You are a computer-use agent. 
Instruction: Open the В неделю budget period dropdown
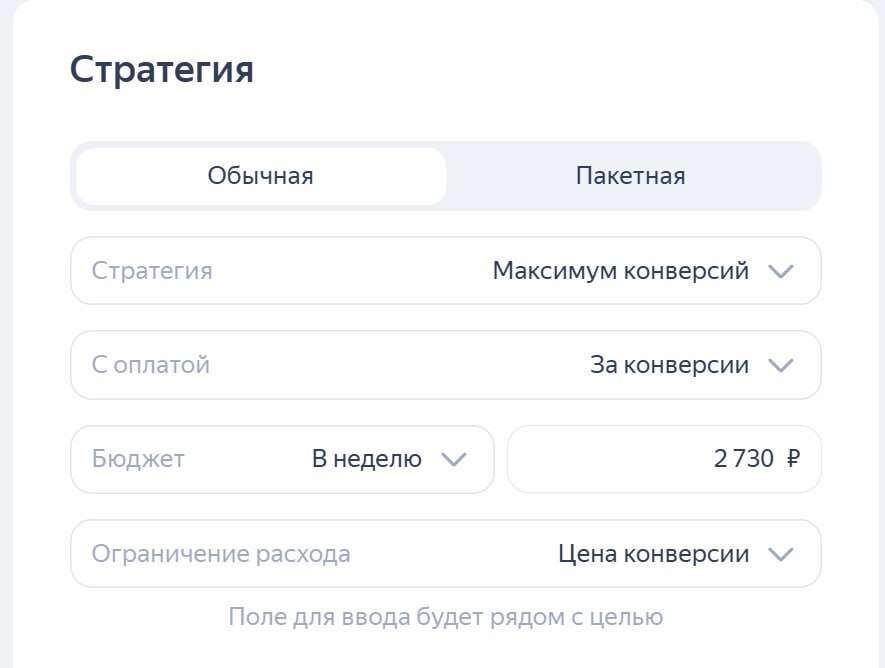pyautogui.click(x=366, y=459)
